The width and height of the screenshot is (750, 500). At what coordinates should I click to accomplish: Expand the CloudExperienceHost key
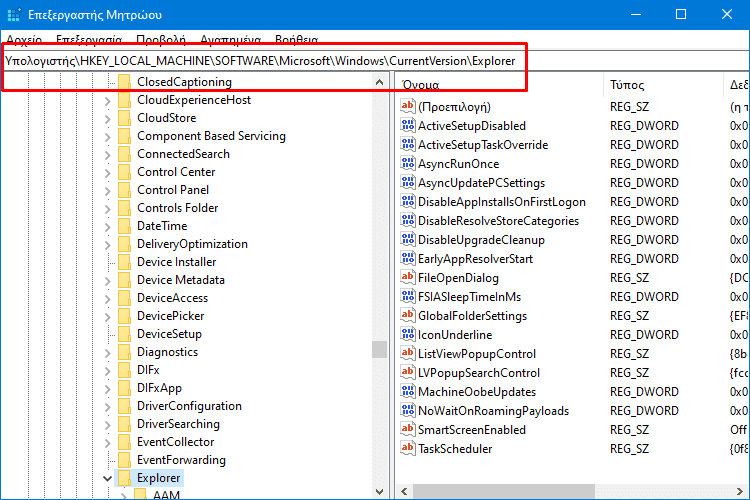click(x=108, y=101)
